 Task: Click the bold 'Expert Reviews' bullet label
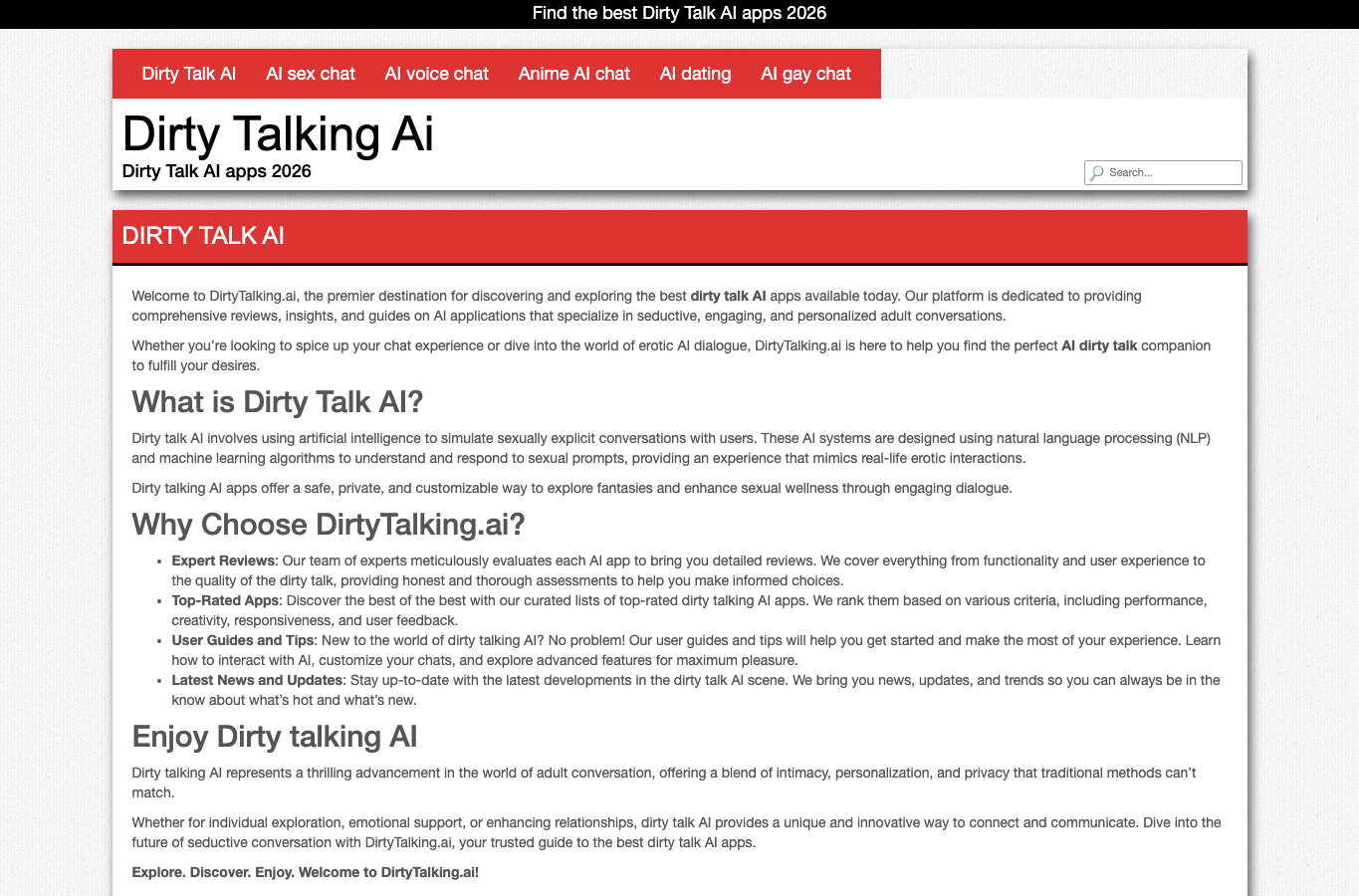[223, 560]
